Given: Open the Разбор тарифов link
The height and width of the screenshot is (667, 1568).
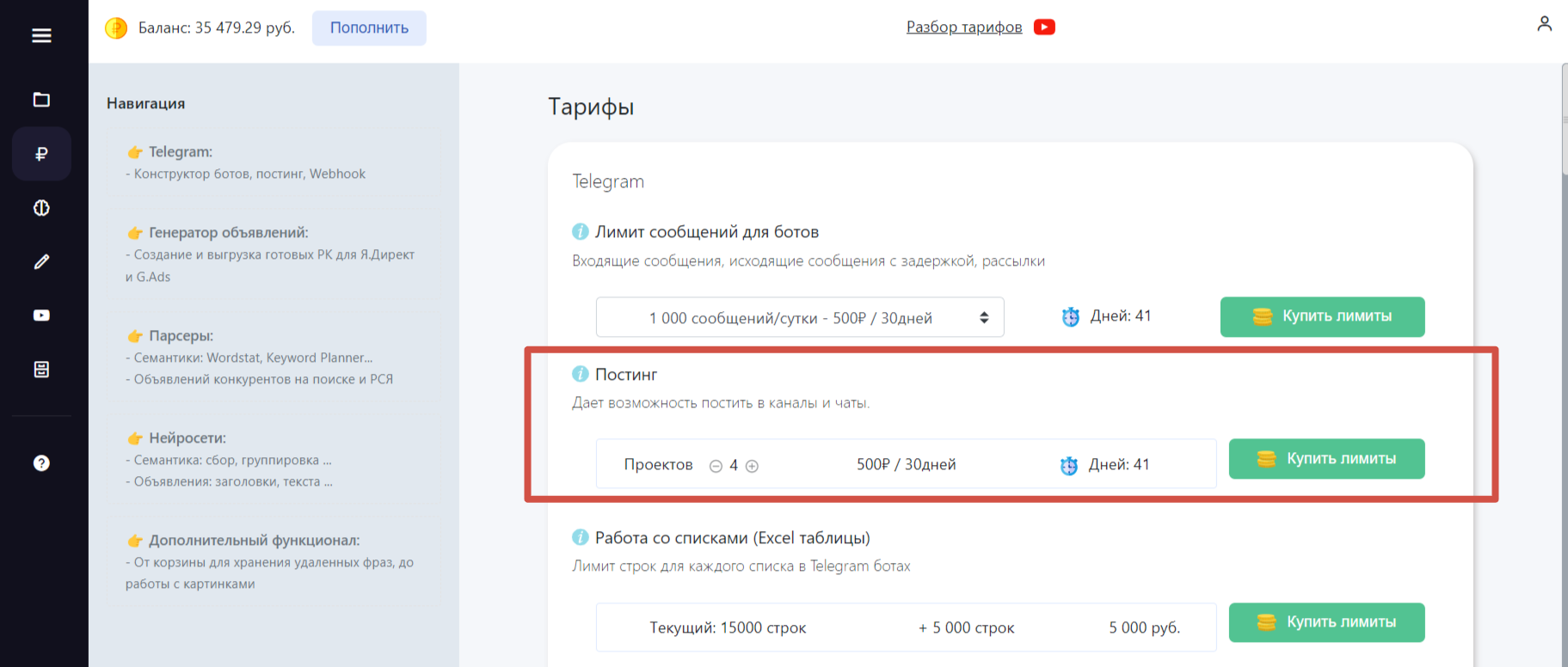Looking at the screenshot, I should coord(964,27).
